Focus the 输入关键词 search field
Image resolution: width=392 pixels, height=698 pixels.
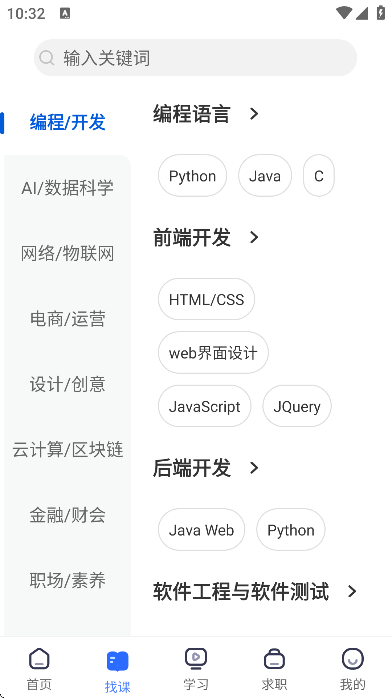pyautogui.click(x=195, y=58)
